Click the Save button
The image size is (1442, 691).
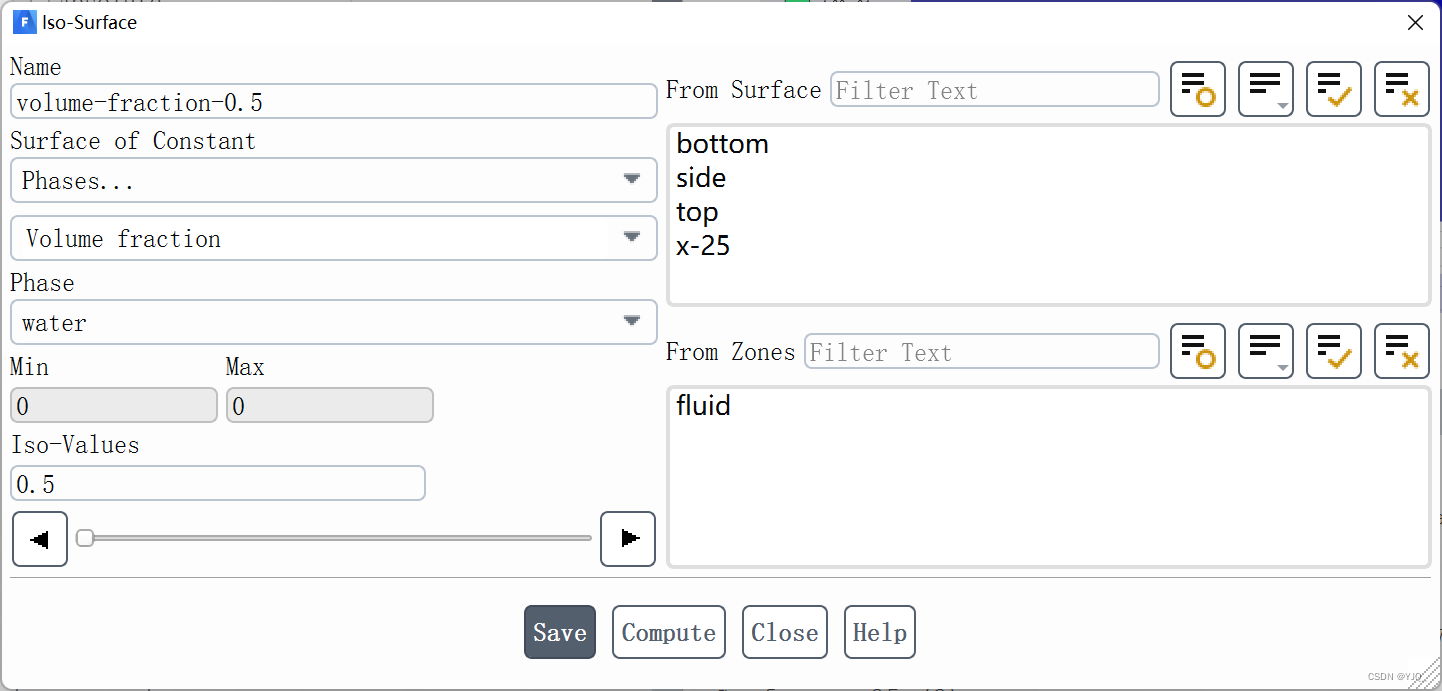560,632
